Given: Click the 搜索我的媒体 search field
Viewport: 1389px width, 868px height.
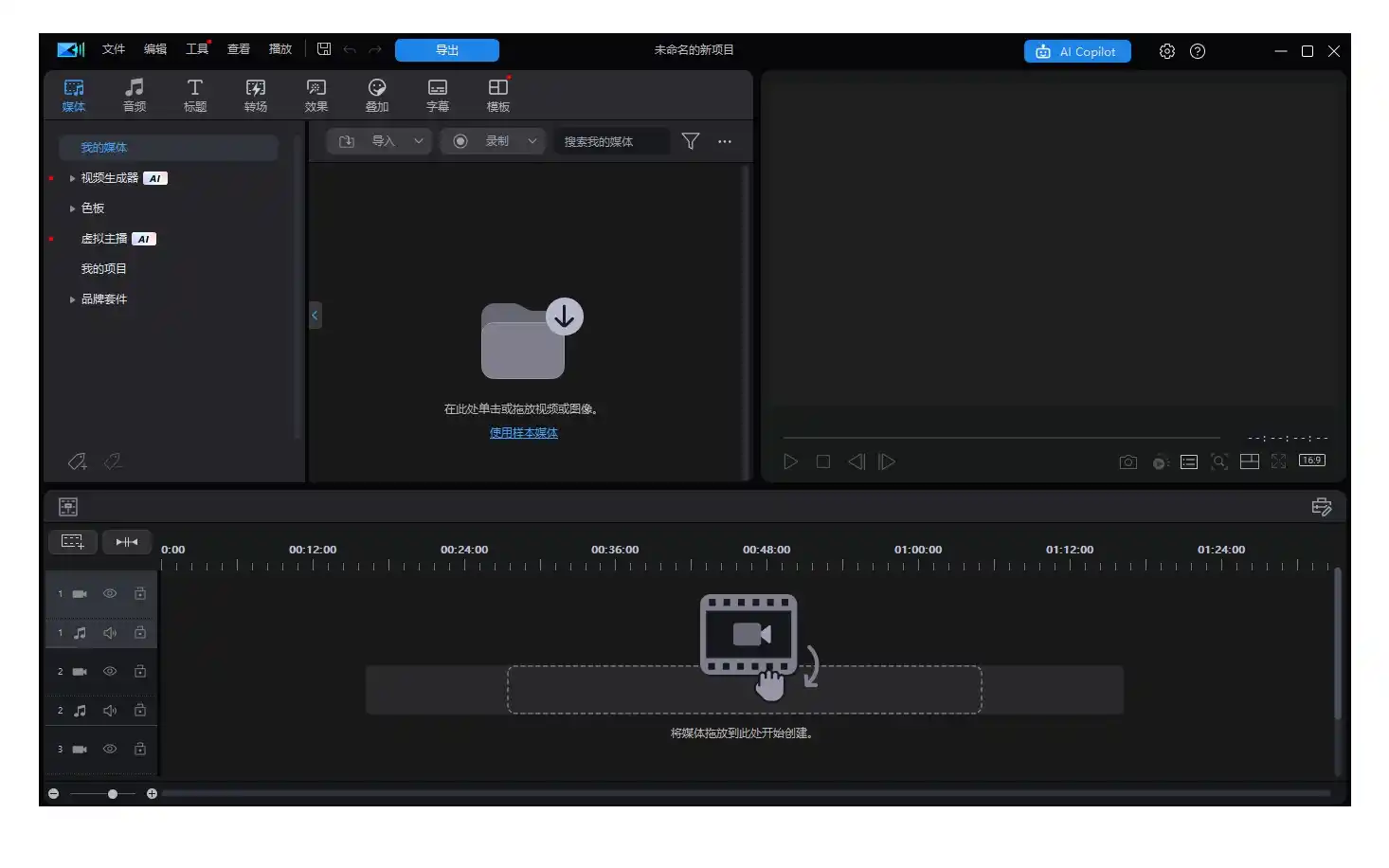Looking at the screenshot, I should click(610, 141).
